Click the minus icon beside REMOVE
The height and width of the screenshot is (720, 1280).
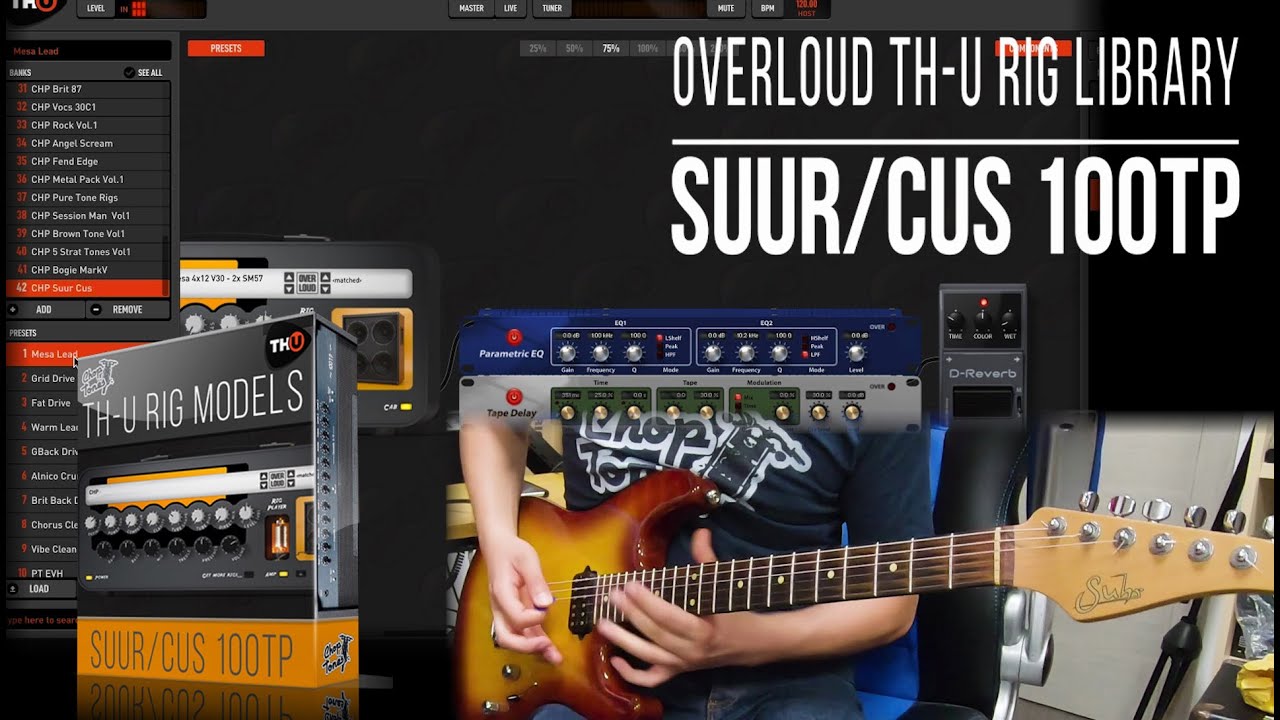pos(96,310)
